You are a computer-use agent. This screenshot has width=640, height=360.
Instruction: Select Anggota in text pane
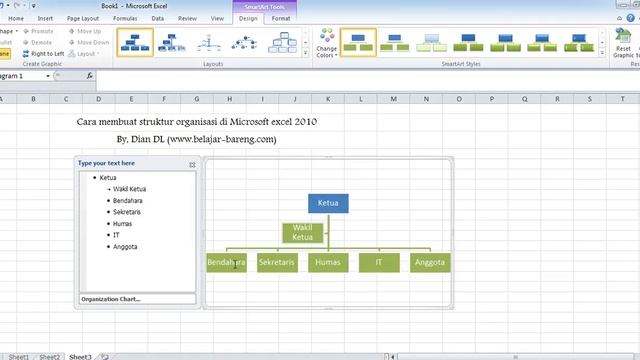coord(125,247)
